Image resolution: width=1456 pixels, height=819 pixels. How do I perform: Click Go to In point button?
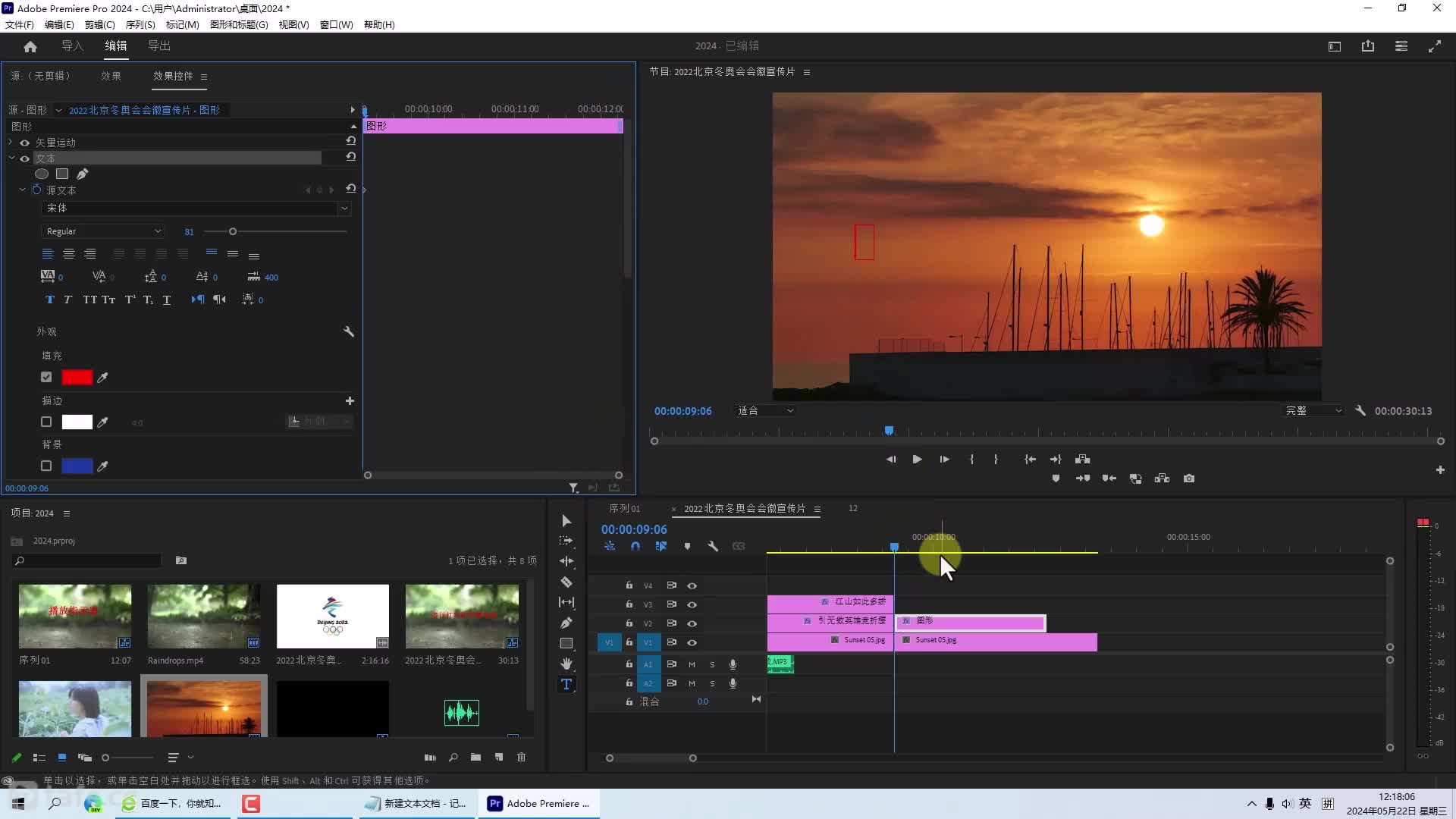coord(1030,459)
